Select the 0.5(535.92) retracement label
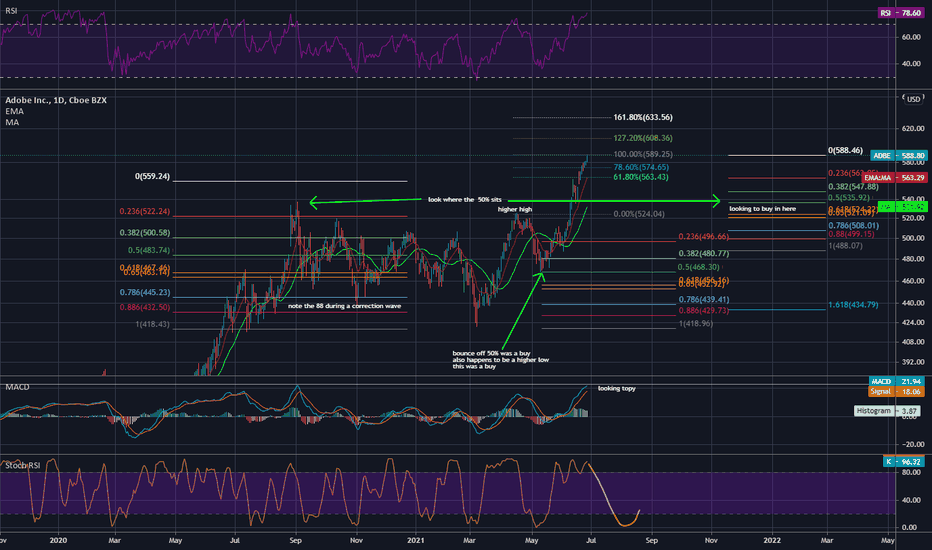Image resolution: width=932 pixels, height=550 pixels. pyautogui.click(x=849, y=198)
